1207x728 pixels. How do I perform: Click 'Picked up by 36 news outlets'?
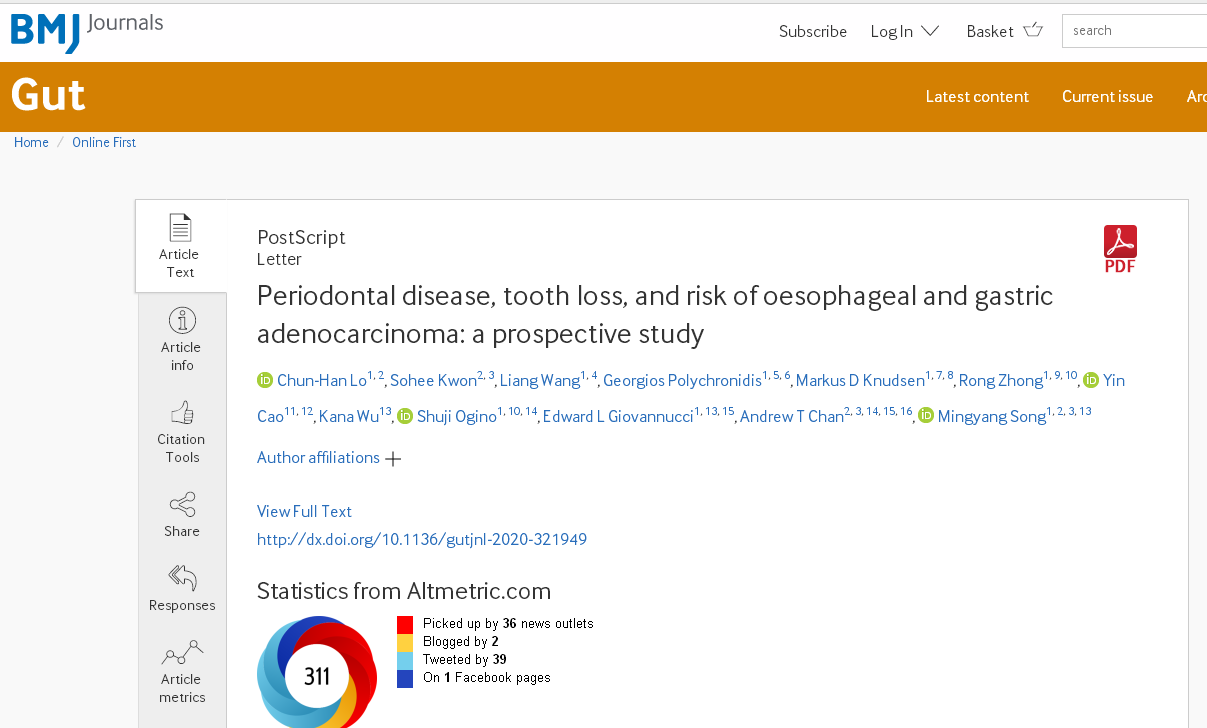(x=508, y=624)
